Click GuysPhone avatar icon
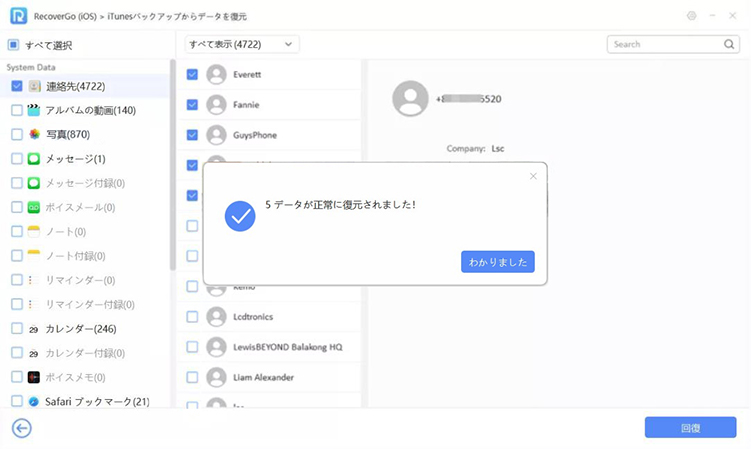The height and width of the screenshot is (449, 751). click(x=216, y=135)
